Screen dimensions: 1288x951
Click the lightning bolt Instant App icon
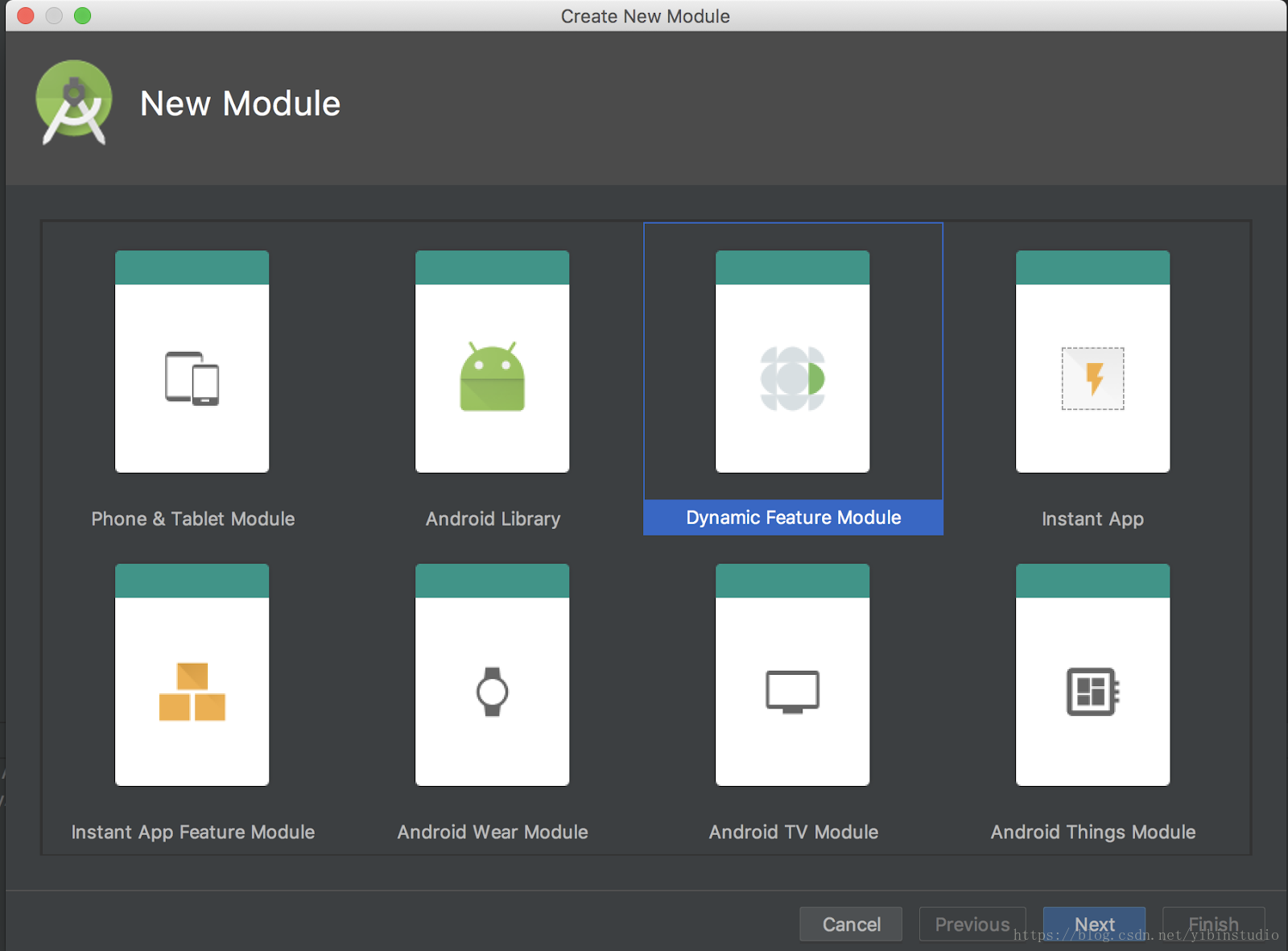(x=1093, y=378)
